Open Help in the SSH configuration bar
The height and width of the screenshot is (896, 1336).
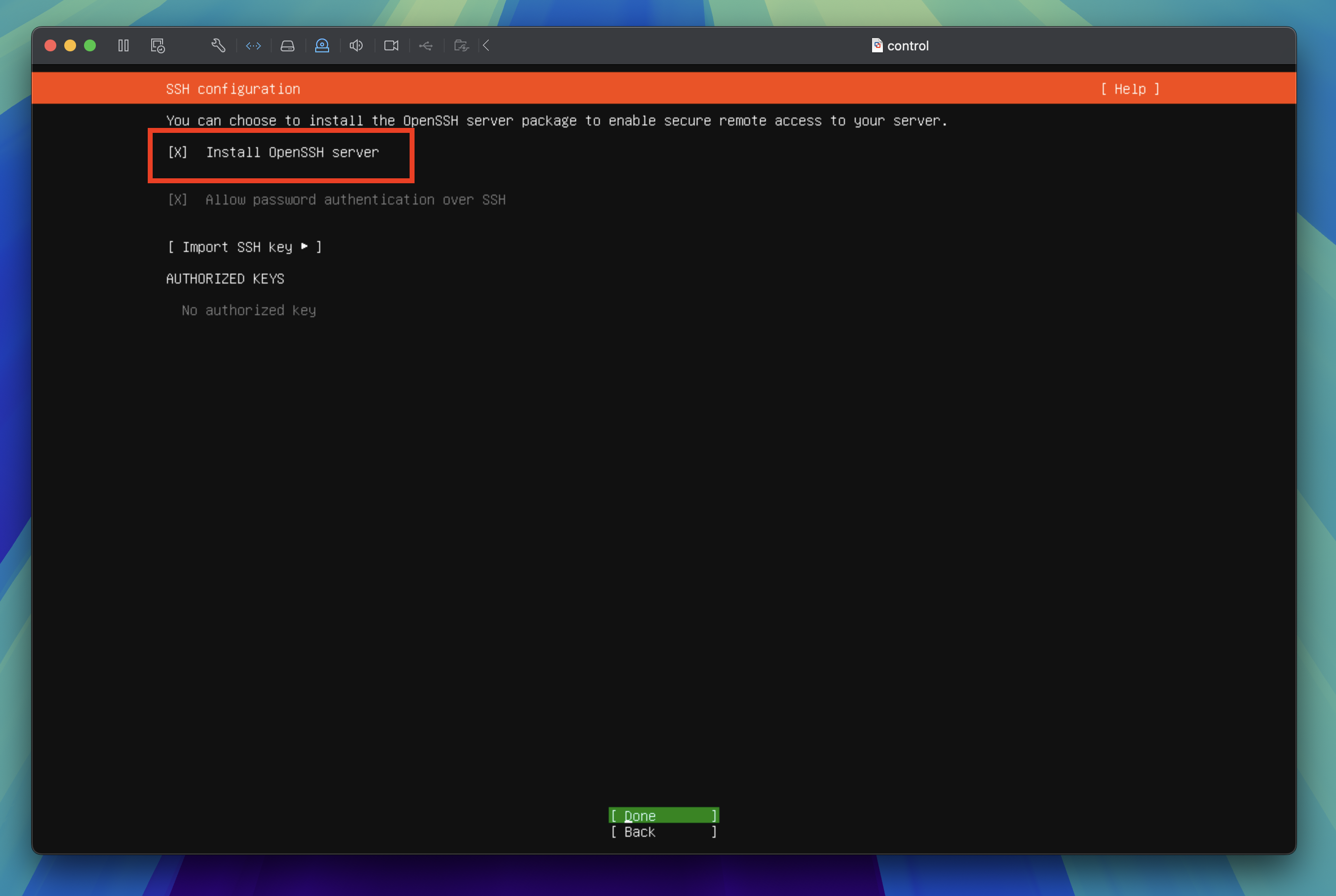click(x=1130, y=89)
